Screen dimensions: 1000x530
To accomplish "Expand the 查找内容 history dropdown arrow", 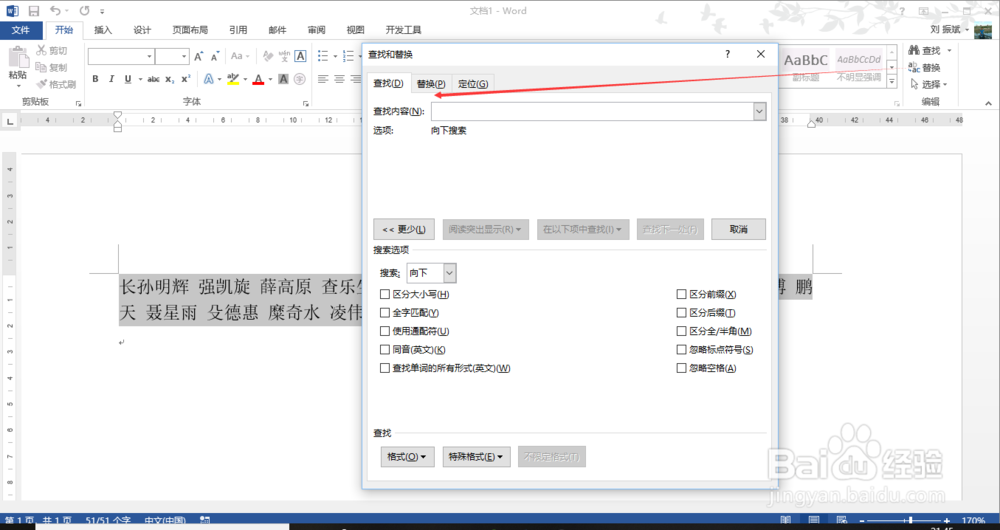I will (x=759, y=111).
